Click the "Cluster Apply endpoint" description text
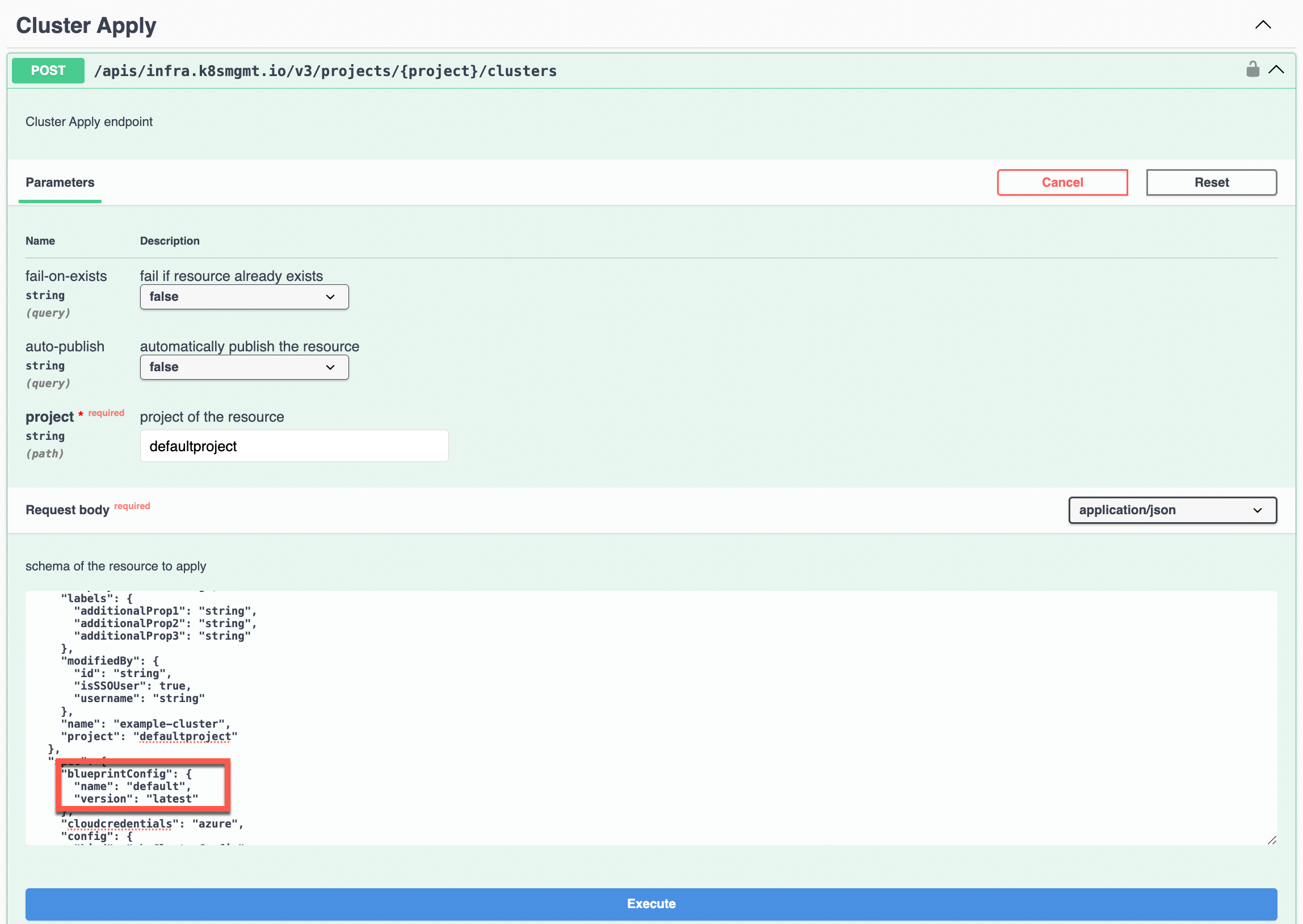Viewport: 1303px width, 924px height. coord(89,122)
